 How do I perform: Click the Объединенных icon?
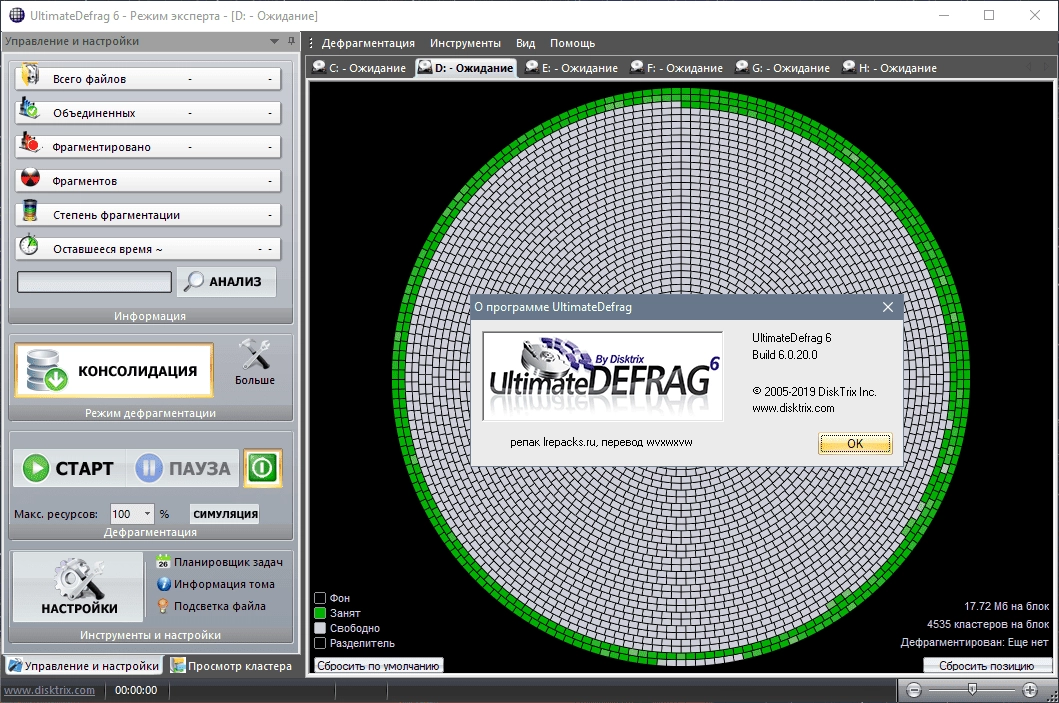[x=29, y=108]
